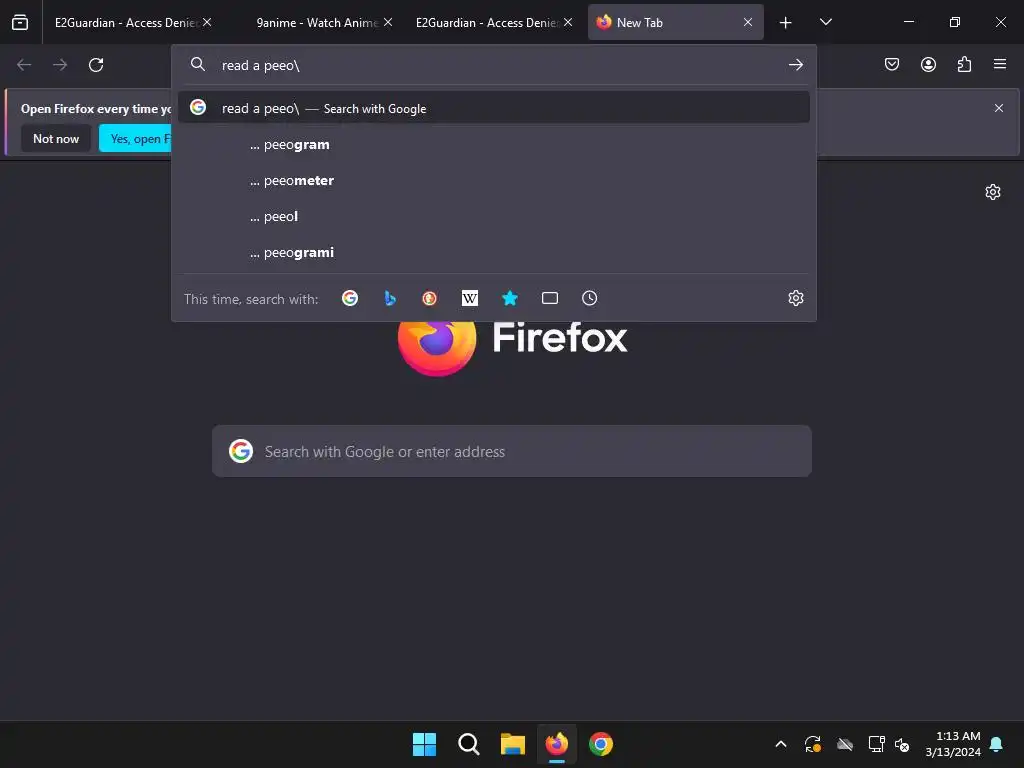This screenshot has width=1024, height=768.
Task: Open a new tab with the plus button
Action: [786, 23]
